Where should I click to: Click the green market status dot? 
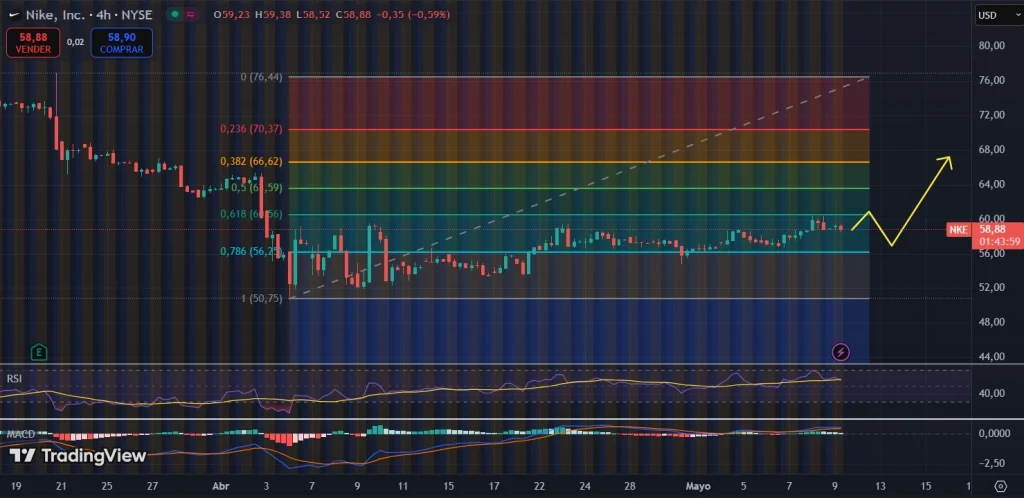pyautogui.click(x=175, y=14)
